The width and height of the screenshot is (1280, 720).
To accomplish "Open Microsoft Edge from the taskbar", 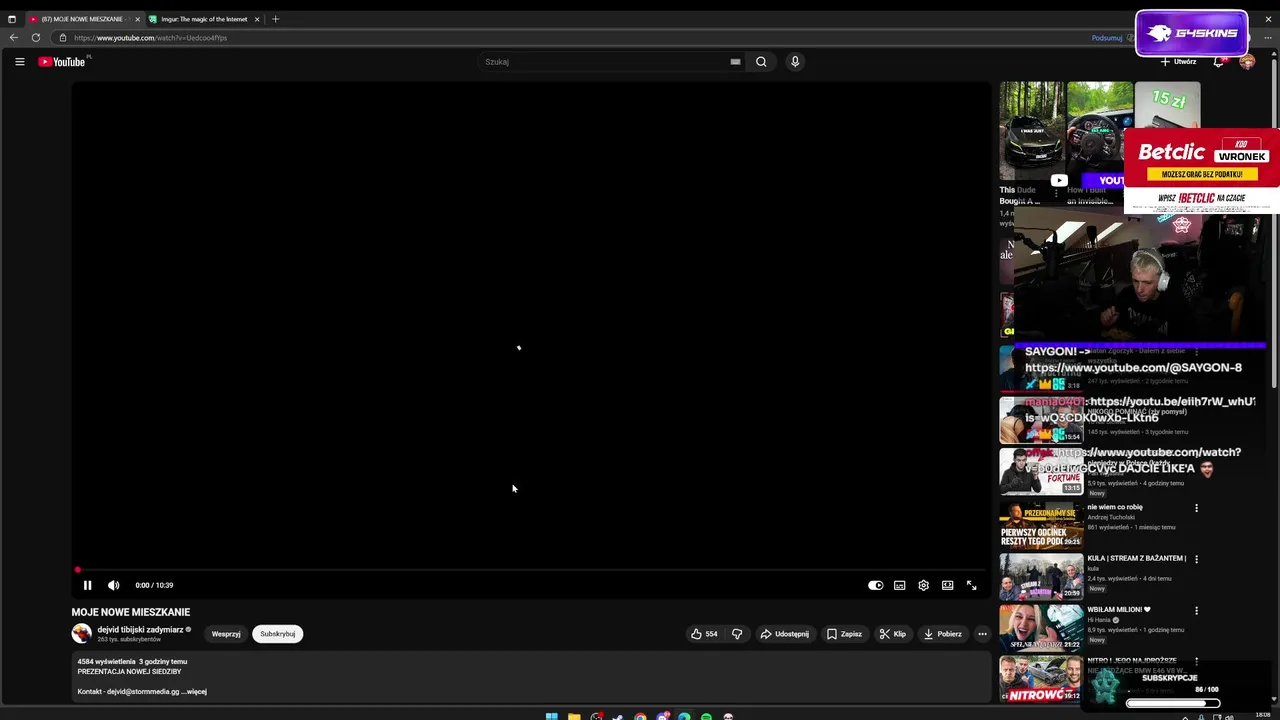I will click(x=684, y=716).
